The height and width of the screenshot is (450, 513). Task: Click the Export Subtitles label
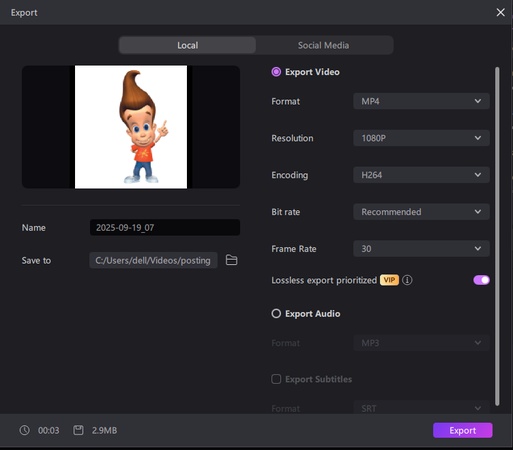(318, 379)
